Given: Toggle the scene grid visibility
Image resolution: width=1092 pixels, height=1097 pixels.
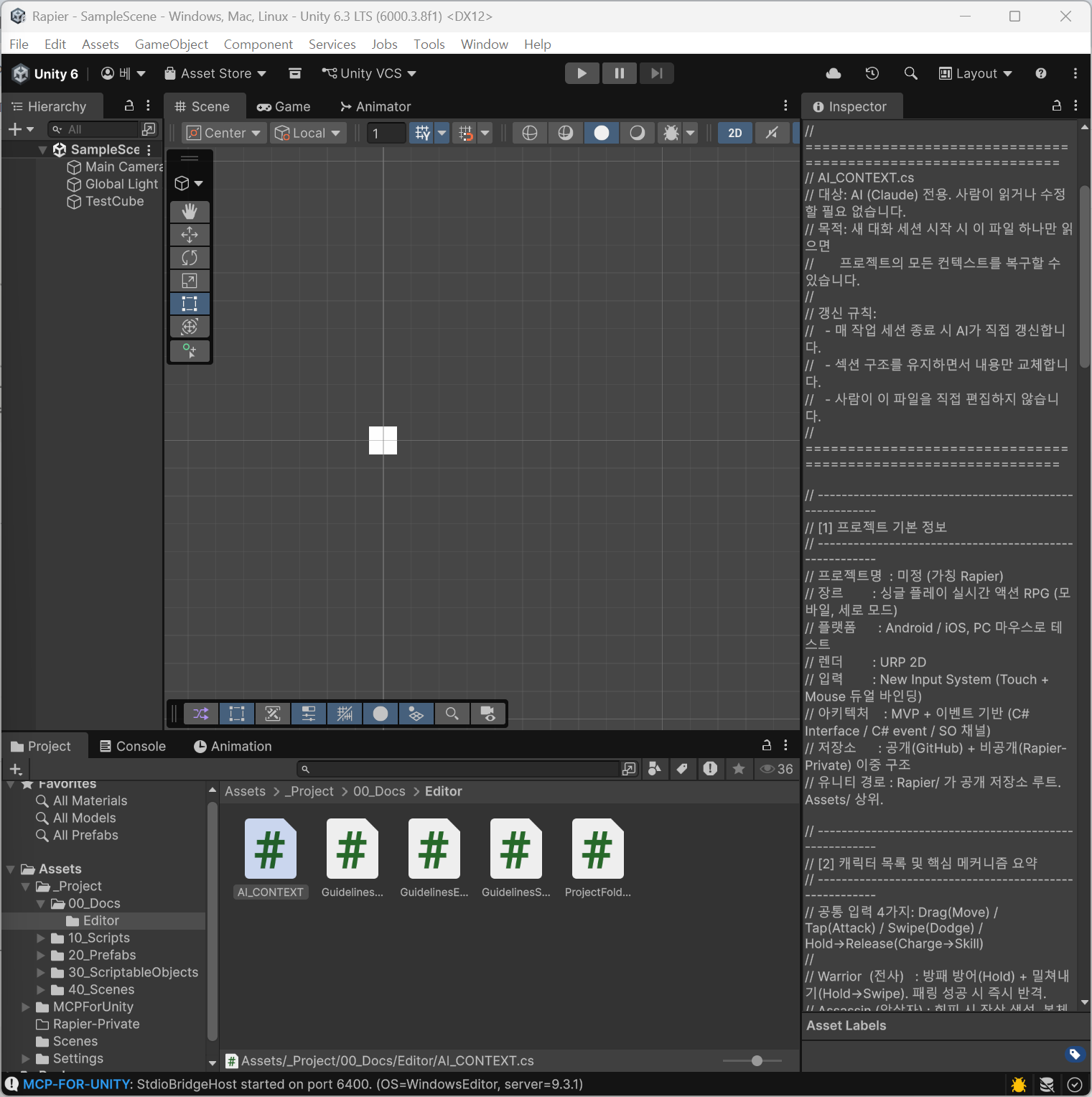Looking at the screenshot, I should pos(423,133).
